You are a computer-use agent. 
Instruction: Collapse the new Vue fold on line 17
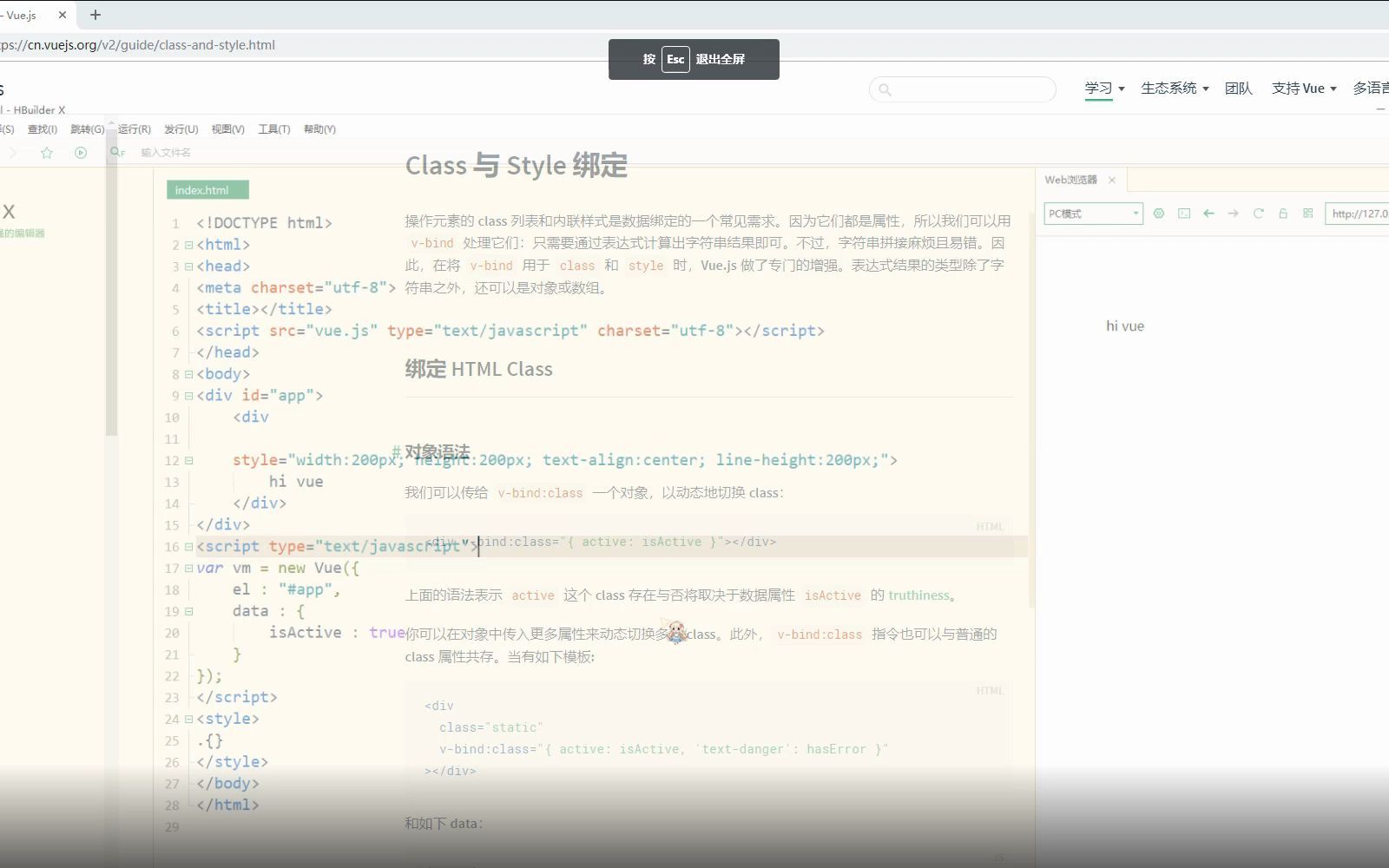click(188, 569)
